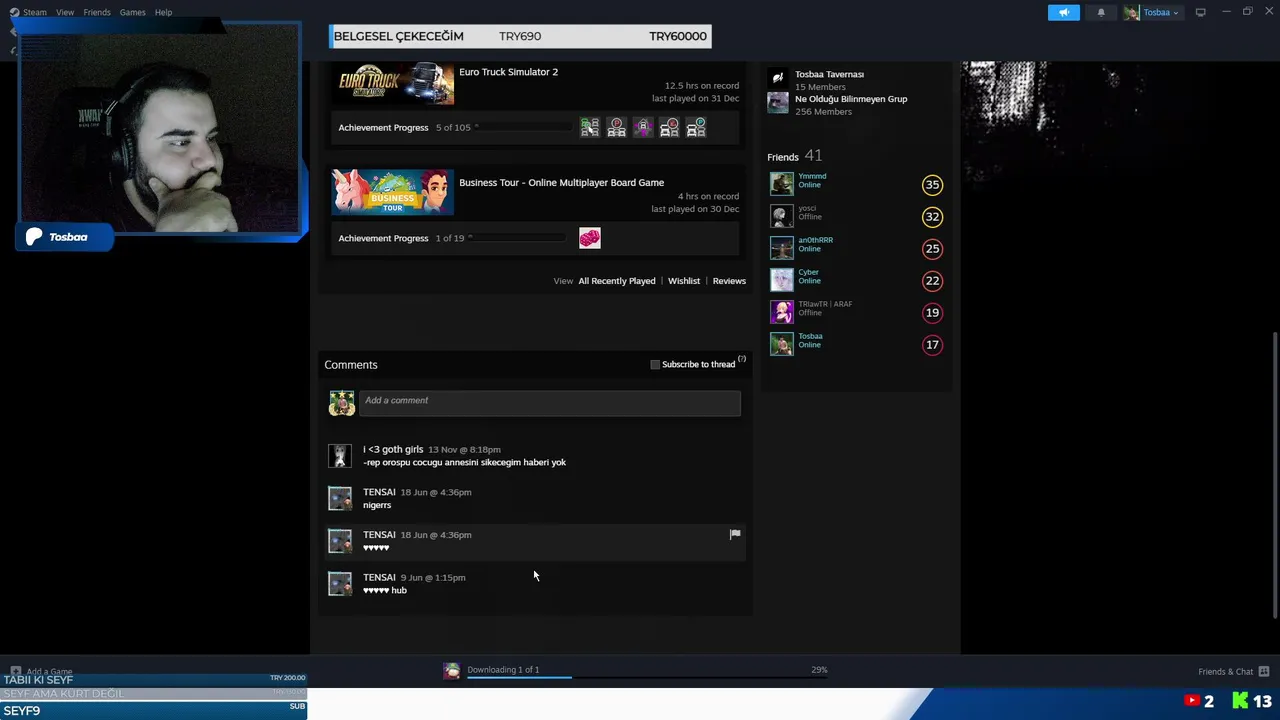Open Friends & Chat
This screenshot has width=1280, height=720.
point(1233,671)
